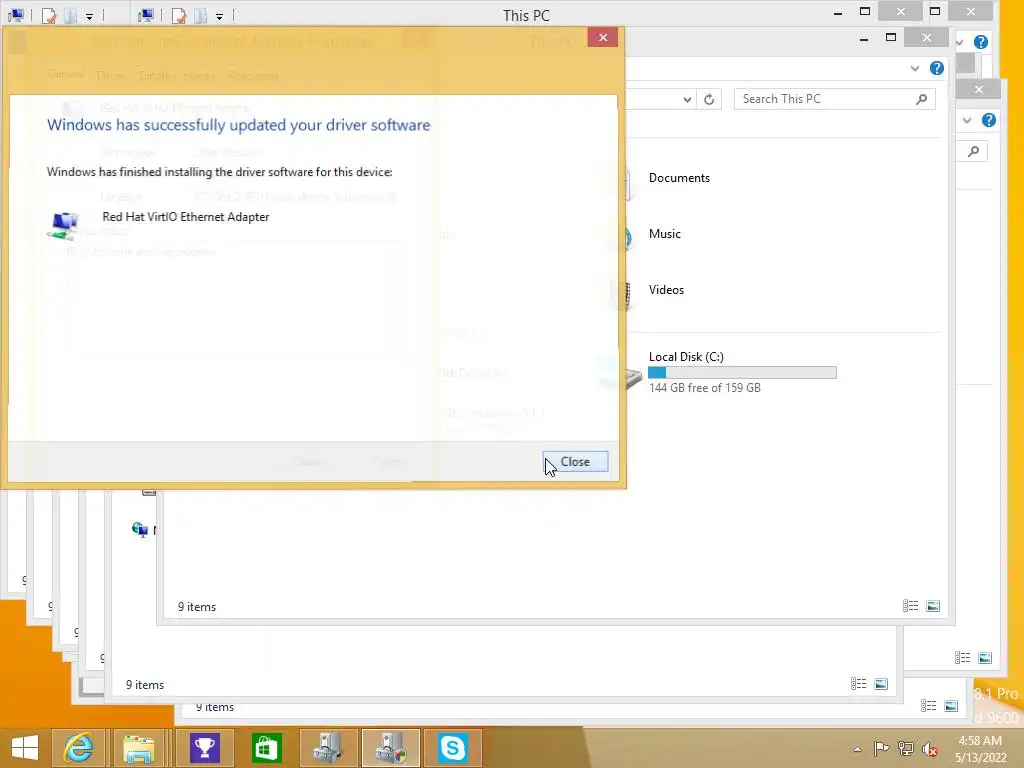Click the magnifier icon in Search This PC box
The image size is (1024, 768).
coord(921,99)
